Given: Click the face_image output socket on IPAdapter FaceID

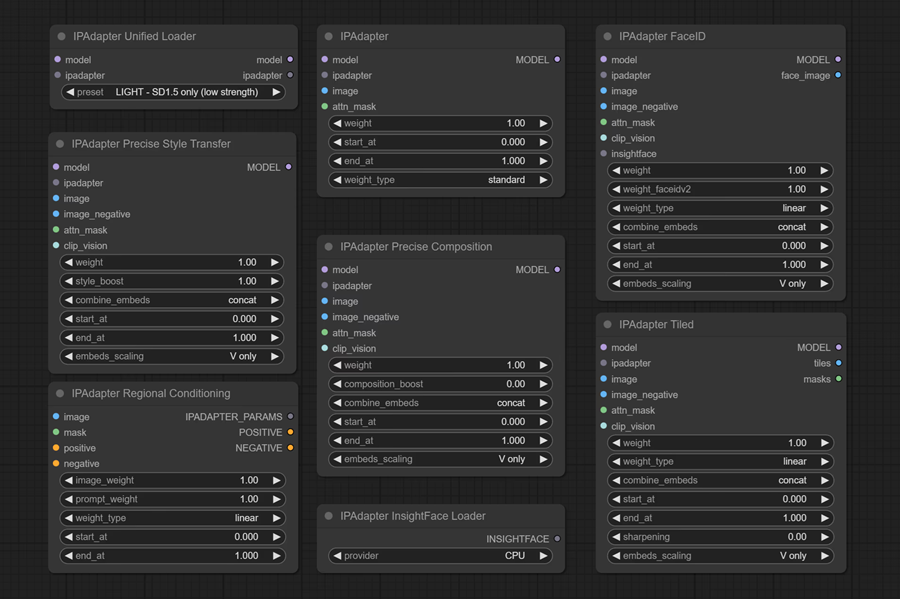Looking at the screenshot, I should coord(839,75).
